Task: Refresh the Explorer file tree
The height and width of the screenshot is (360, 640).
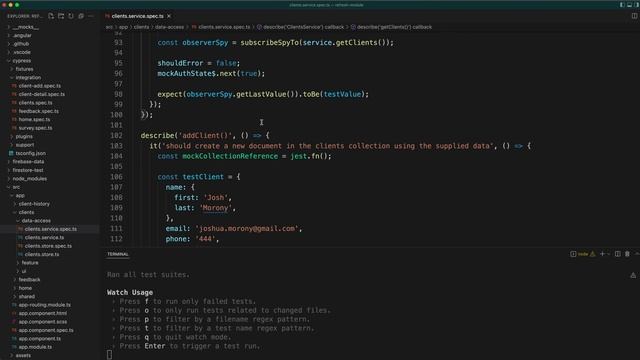Action: tap(71, 16)
